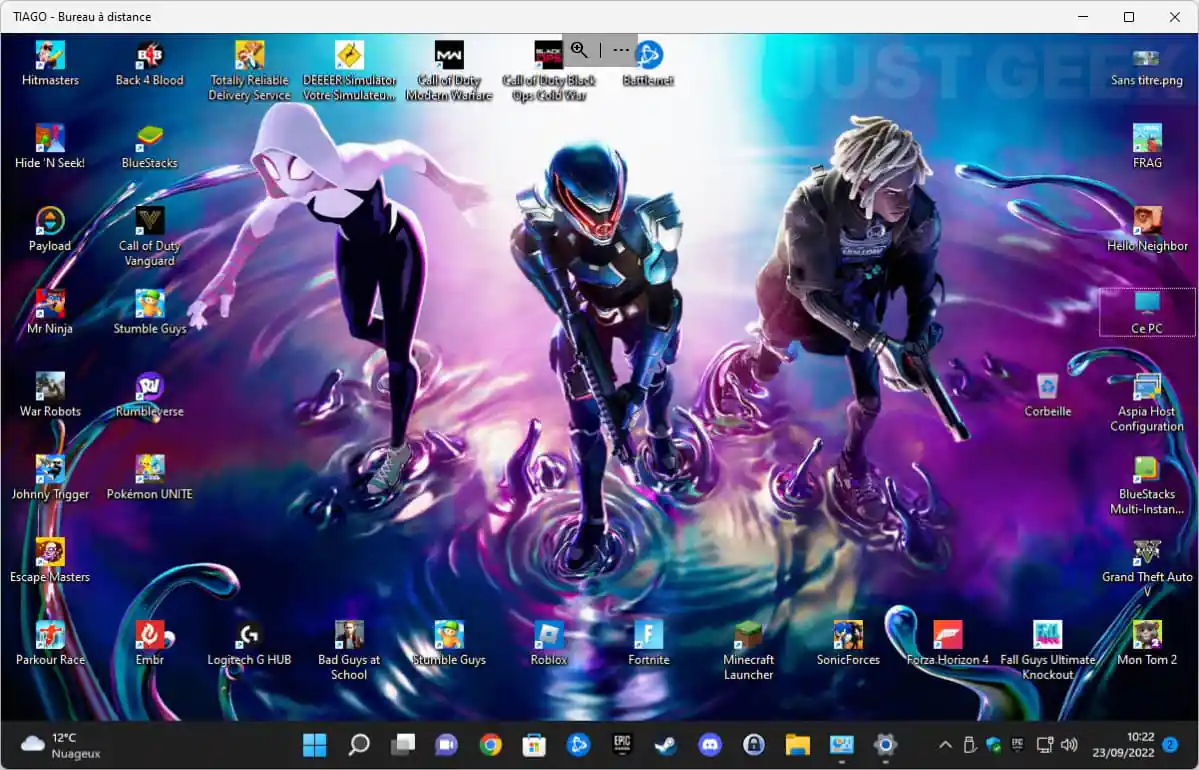Open Discord from the taskbar
Viewport: 1199px width, 770px height.
point(710,745)
